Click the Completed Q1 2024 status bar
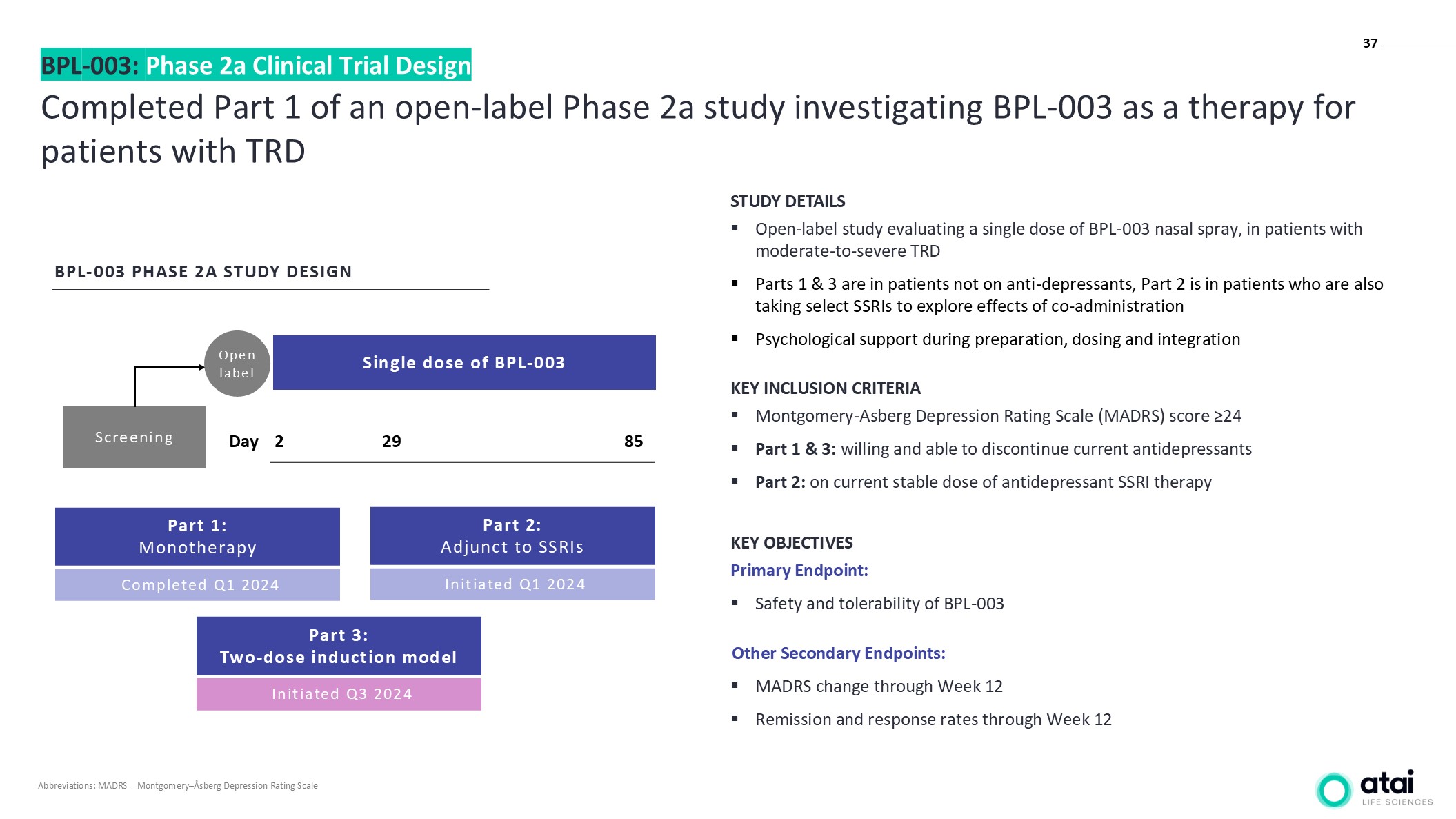Image resolution: width=1456 pixels, height=819 pixels. pos(197,585)
